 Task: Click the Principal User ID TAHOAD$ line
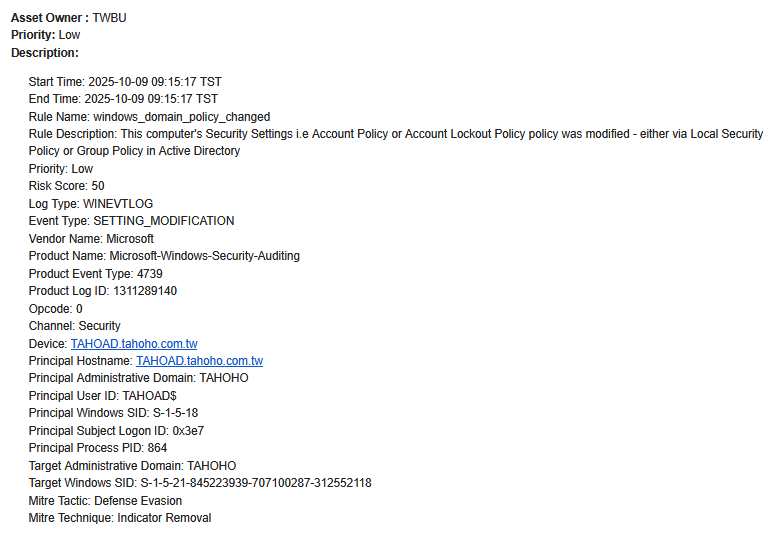click(103, 396)
